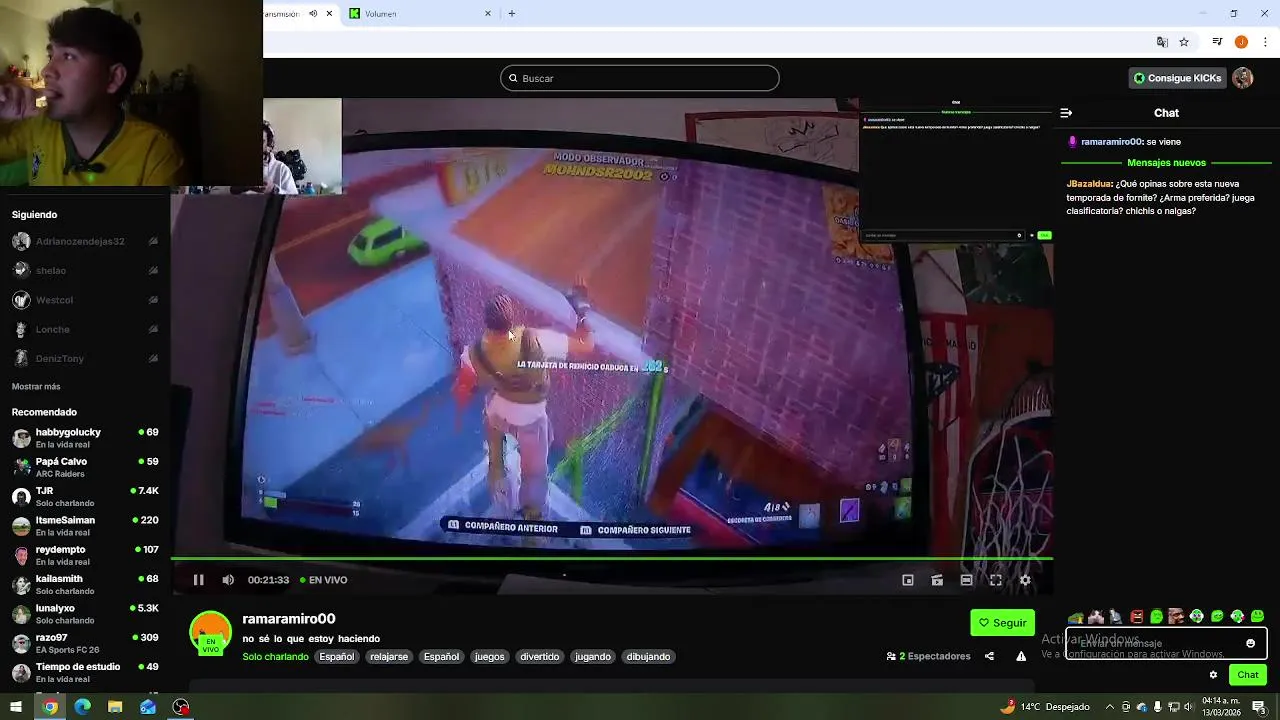Viewport: 1280px width, 720px height.
Task: Send the message with the green Chat button
Action: (x=1248, y=675)
